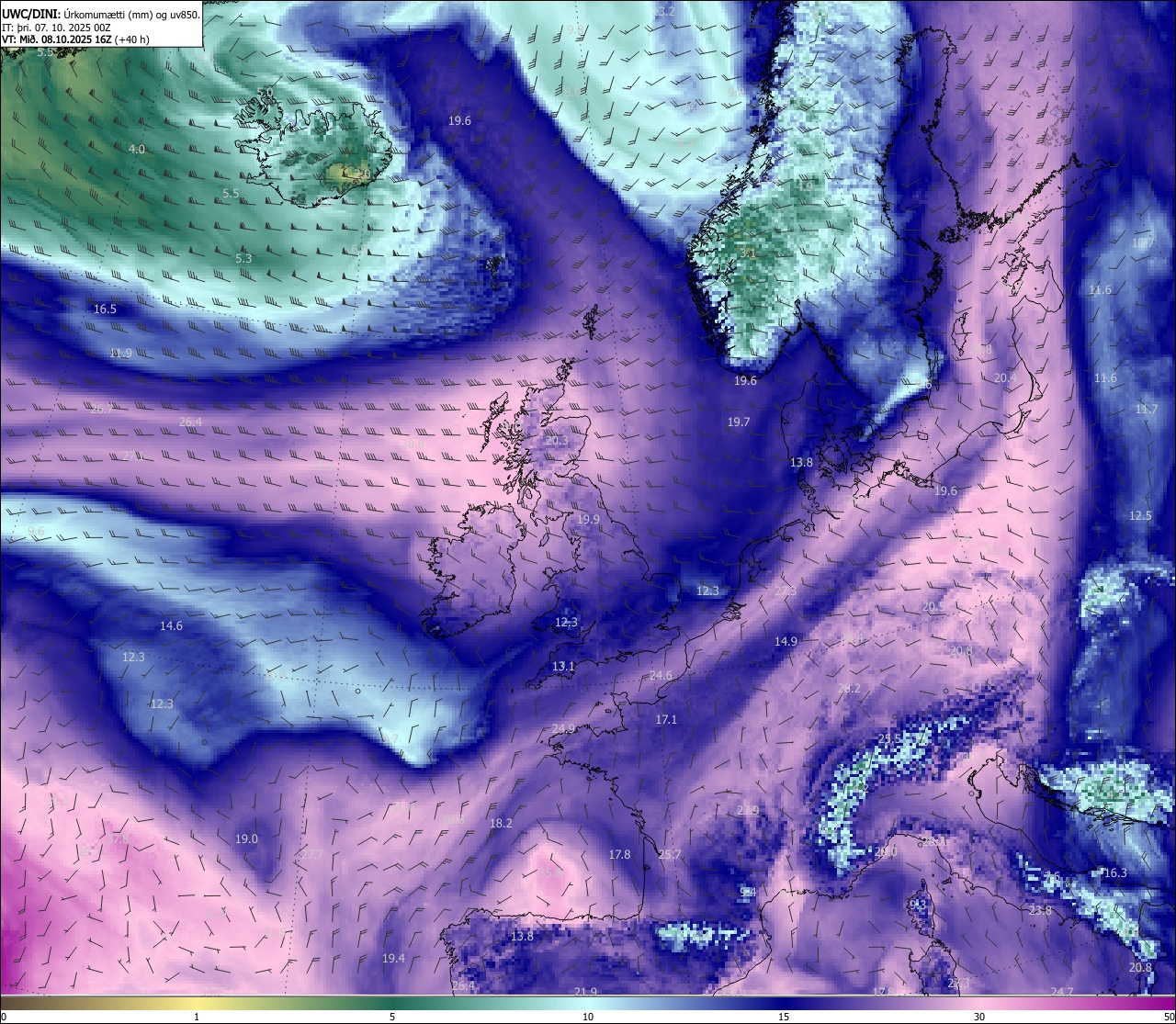Click the color scale tick labeled 15
The image size is (1176, 1024).
(x=784, y=1017)
